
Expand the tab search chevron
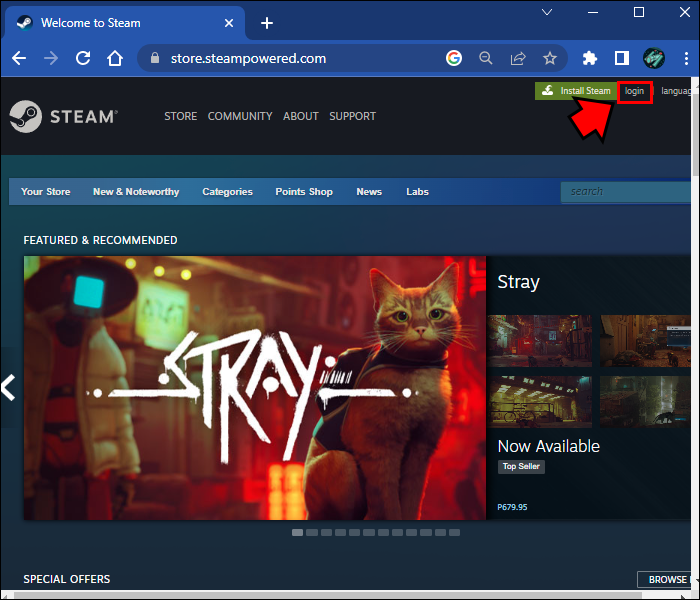547,12
